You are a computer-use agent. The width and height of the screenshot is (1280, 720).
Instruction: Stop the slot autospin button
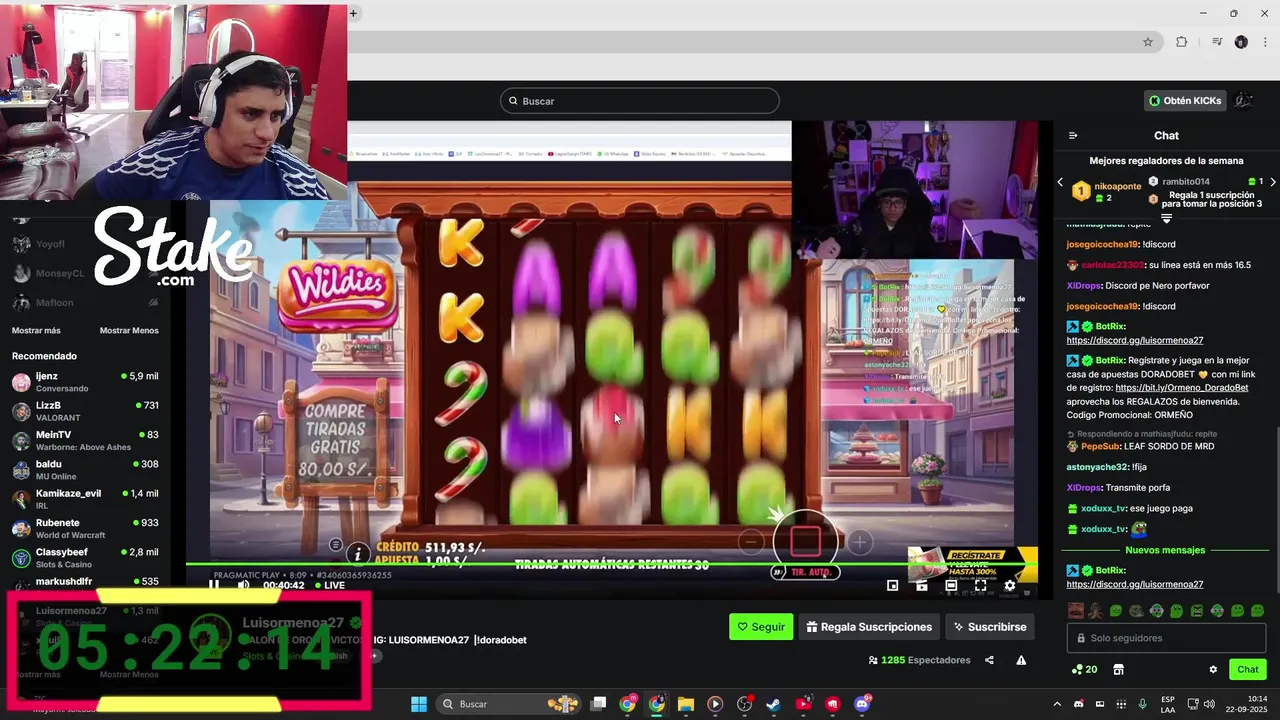coord(805,542)
